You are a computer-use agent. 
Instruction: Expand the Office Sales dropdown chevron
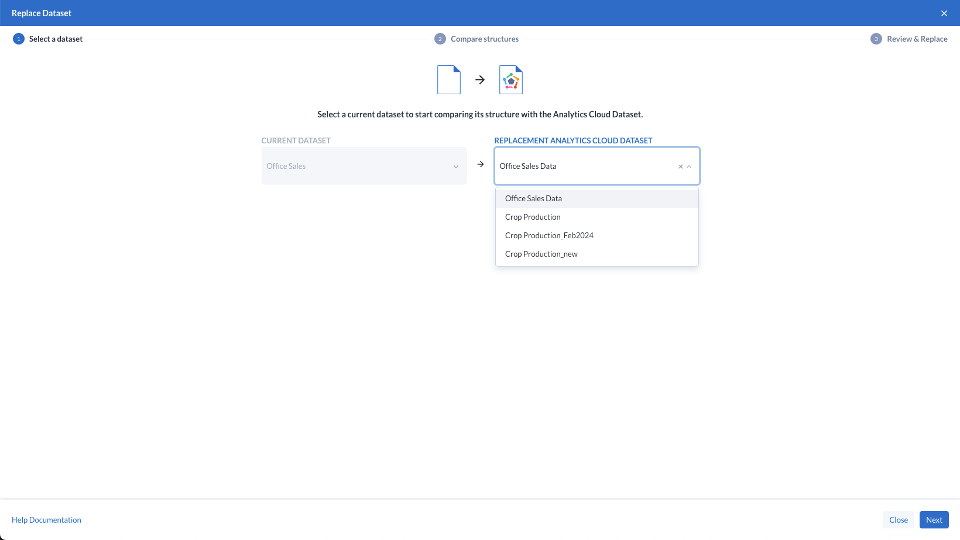tap(456, 166)
